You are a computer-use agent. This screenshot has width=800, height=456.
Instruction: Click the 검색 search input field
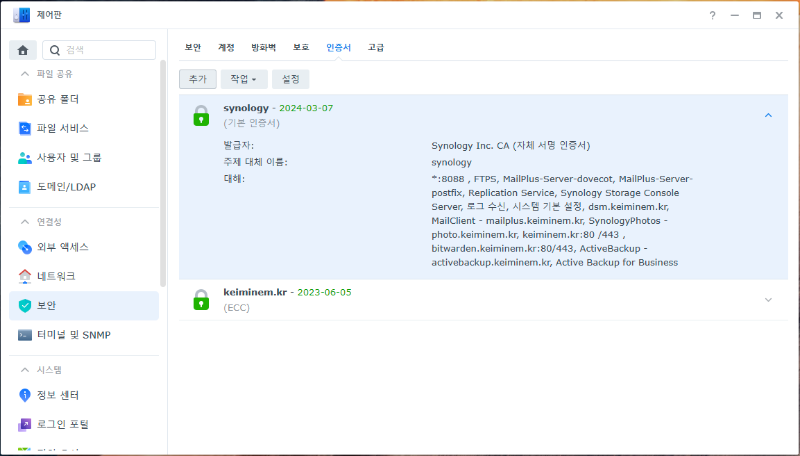[105, 50]
